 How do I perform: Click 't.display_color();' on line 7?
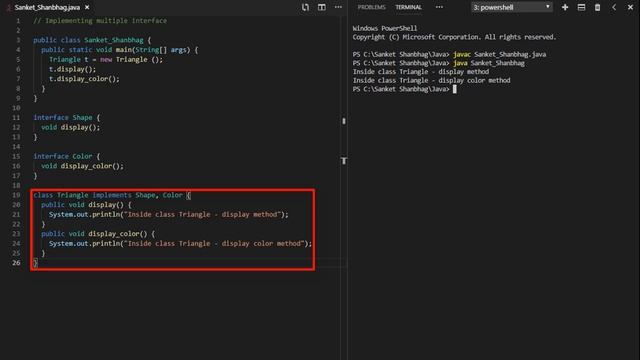pyautogui.click(x=84, y=79)
